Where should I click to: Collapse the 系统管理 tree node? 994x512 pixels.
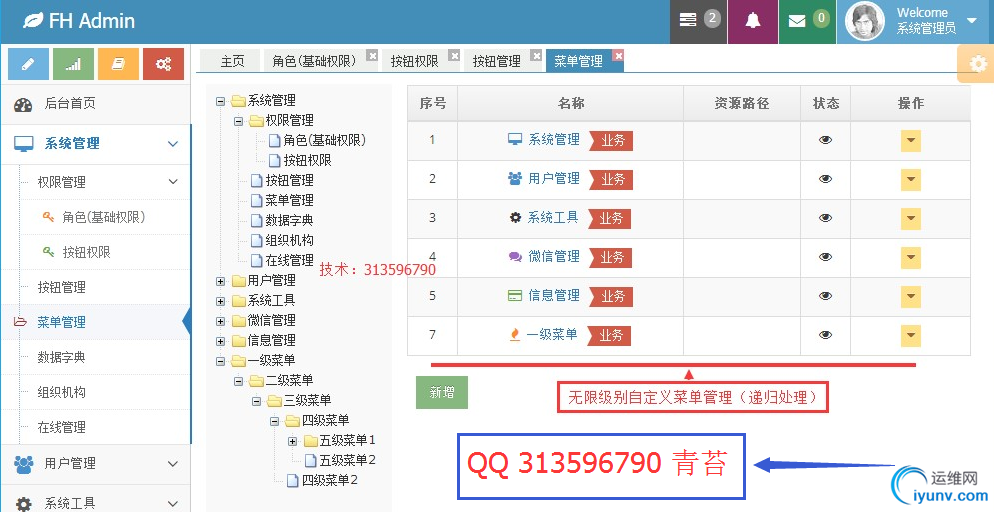[221, 101]
